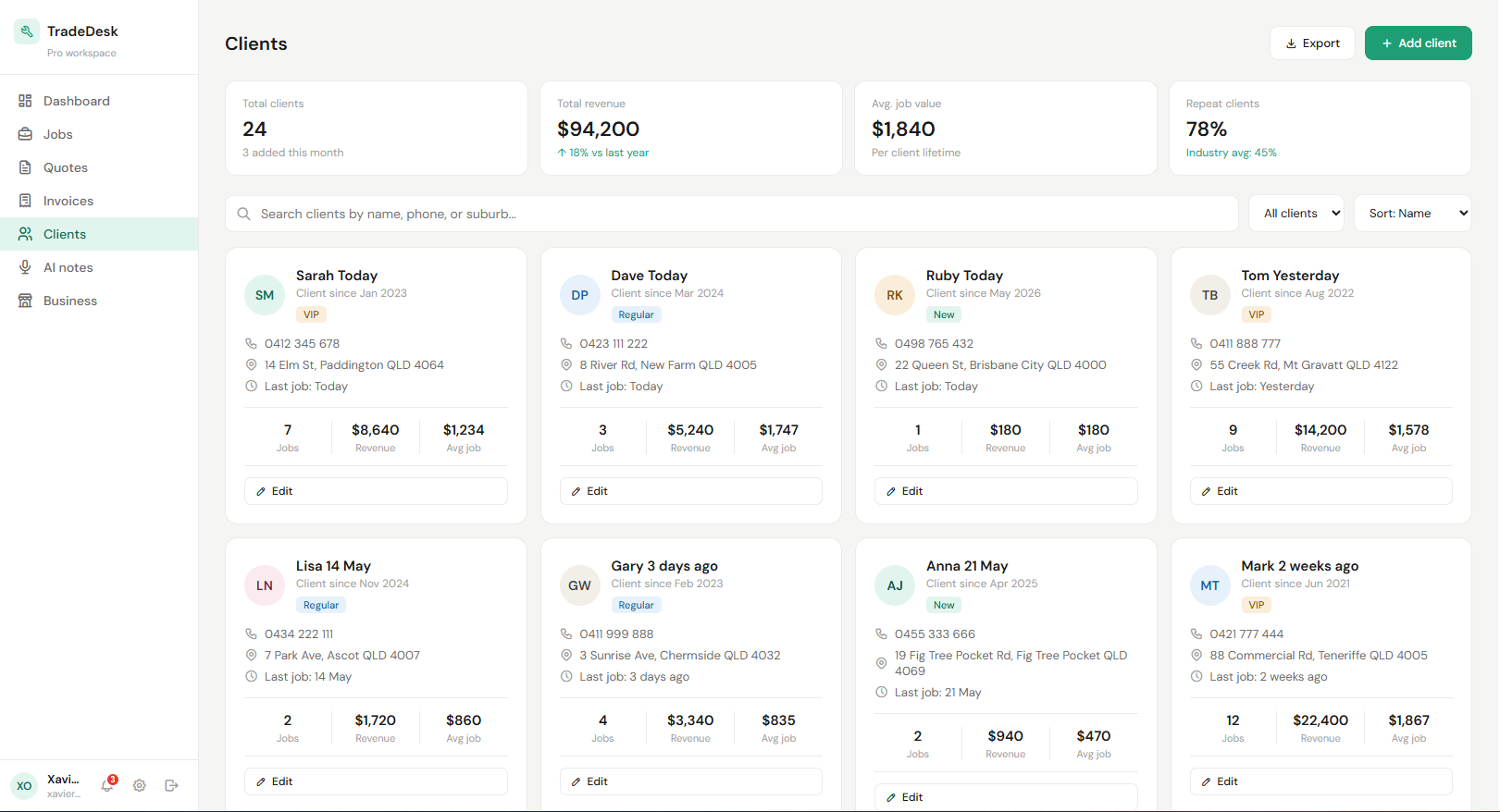
Task: Focus the client search field
Action: pyautogui.click(x=731, y=214)
